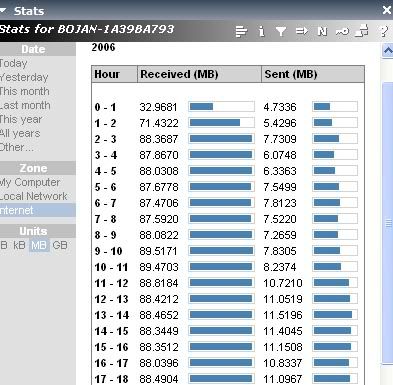Image resolution: width=393 pixels, height=385 pixels.
Task: Select This month date range
Action: (25, 91)
